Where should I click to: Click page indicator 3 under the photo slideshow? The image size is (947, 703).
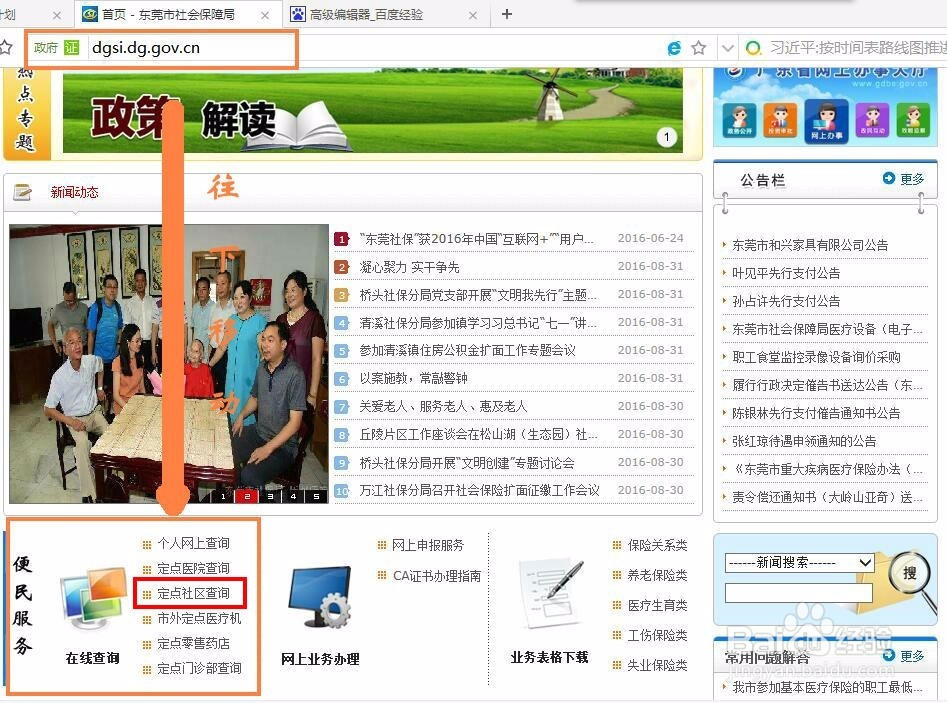click(x=269, y=496)
